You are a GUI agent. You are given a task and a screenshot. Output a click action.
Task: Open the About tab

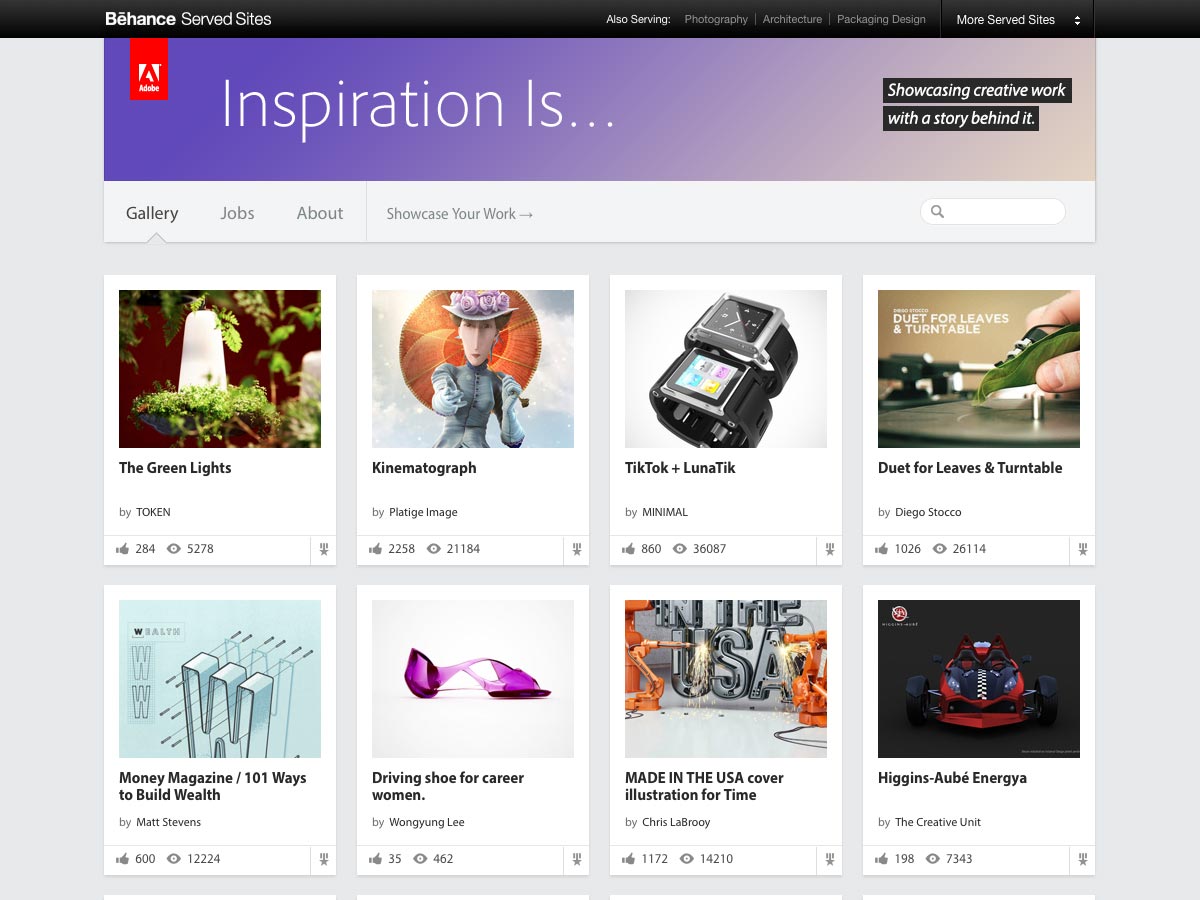coord(320,213)
